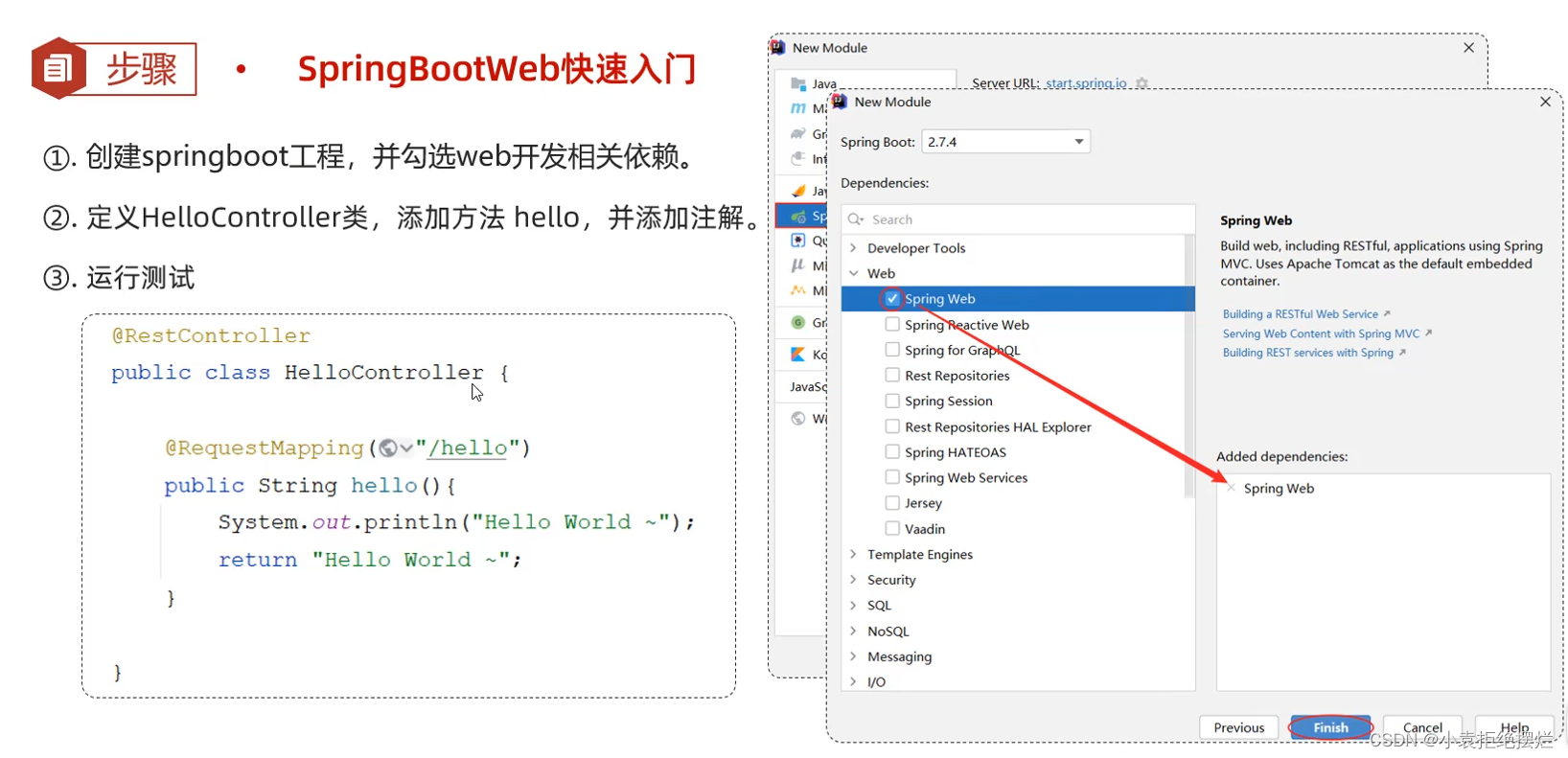Select Maven Archetype icon in back window sidebar

[x=798, y=108]
